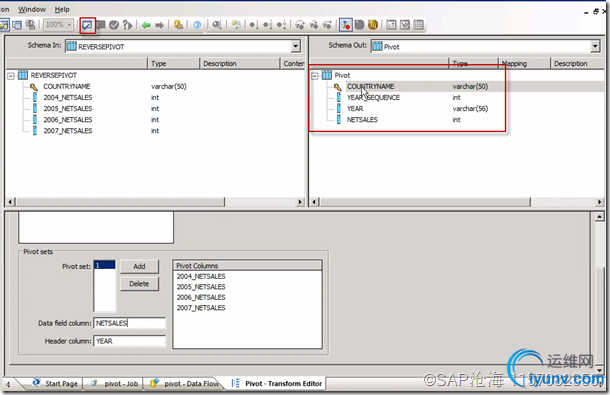Screen dimensions: 610x395
Task: Click the second dot-with-dashed-line toolbar icon
Action: [268, 25]
